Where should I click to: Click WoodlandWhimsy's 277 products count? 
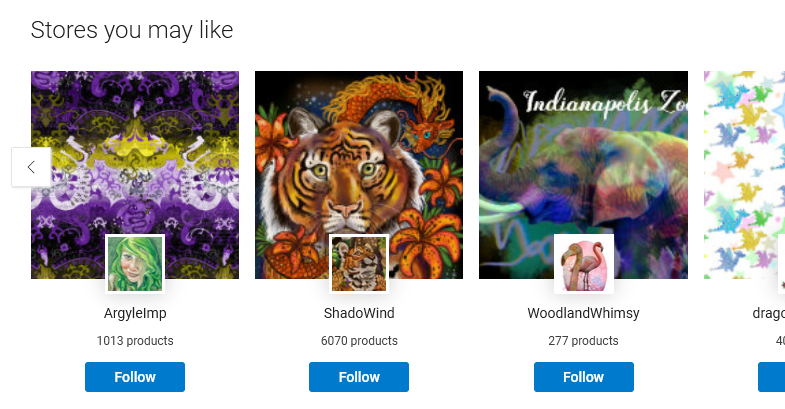[583, 341]
